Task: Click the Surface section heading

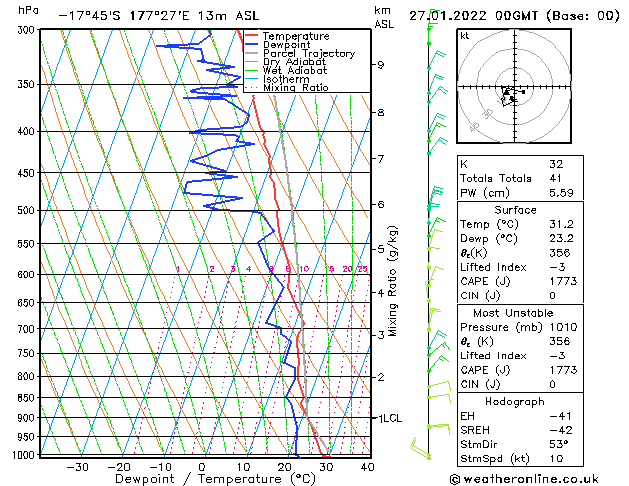Action: pos(515,210)
